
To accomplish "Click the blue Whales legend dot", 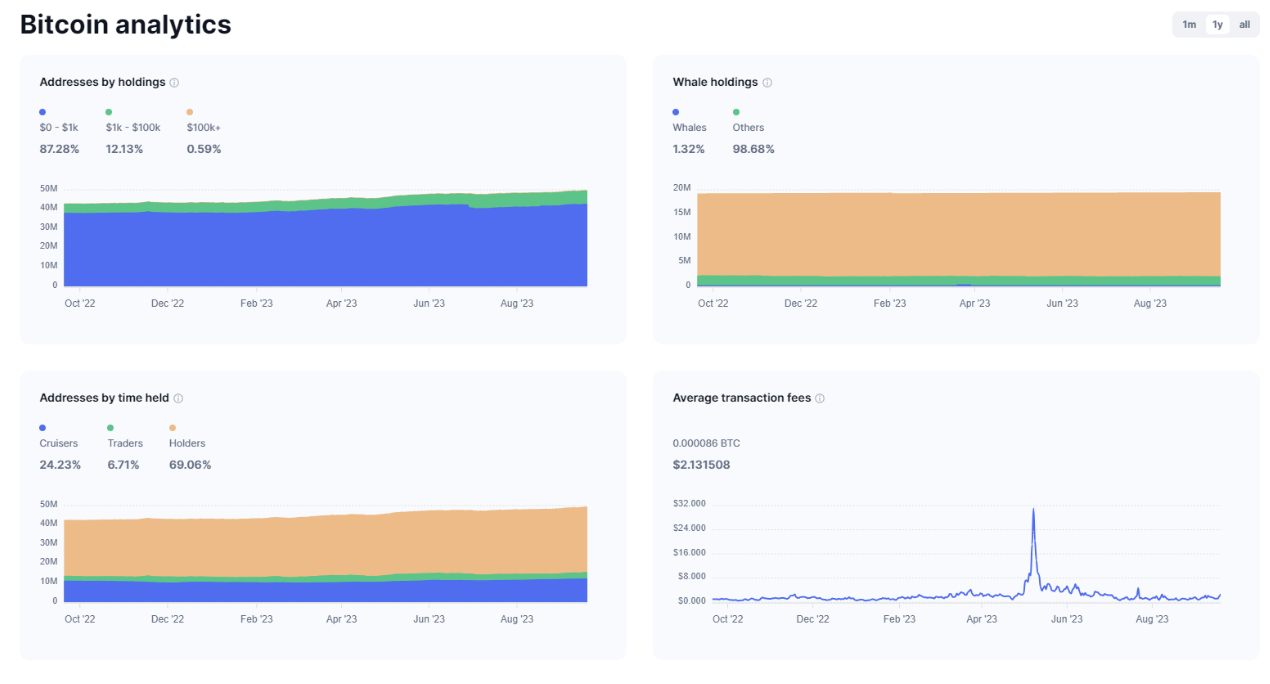I will (676, 112).
